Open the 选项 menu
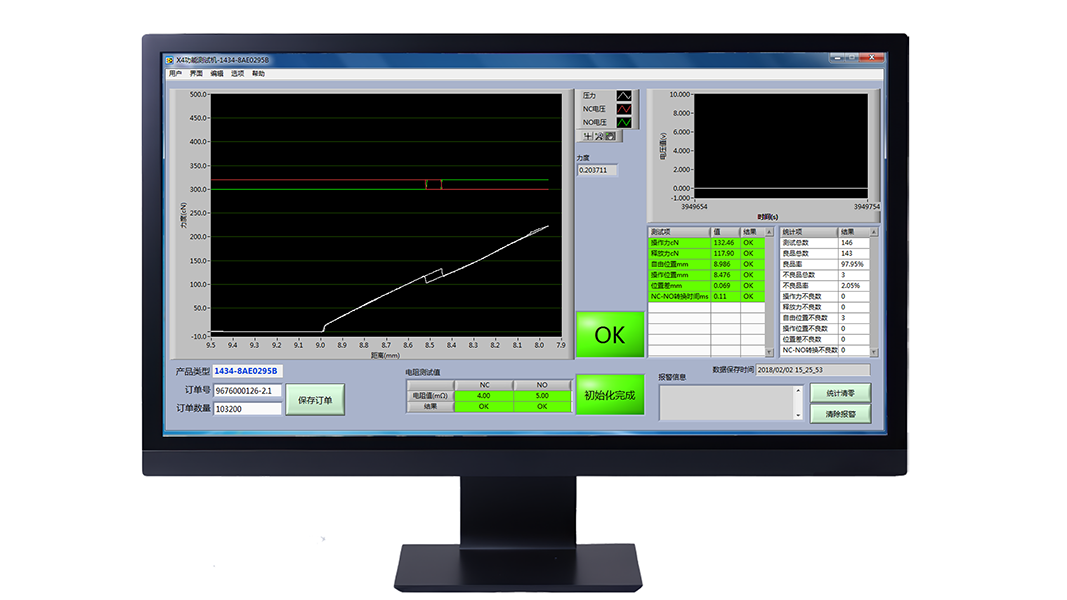This screenshot has width=1067, height=600. tap(238, 73)
